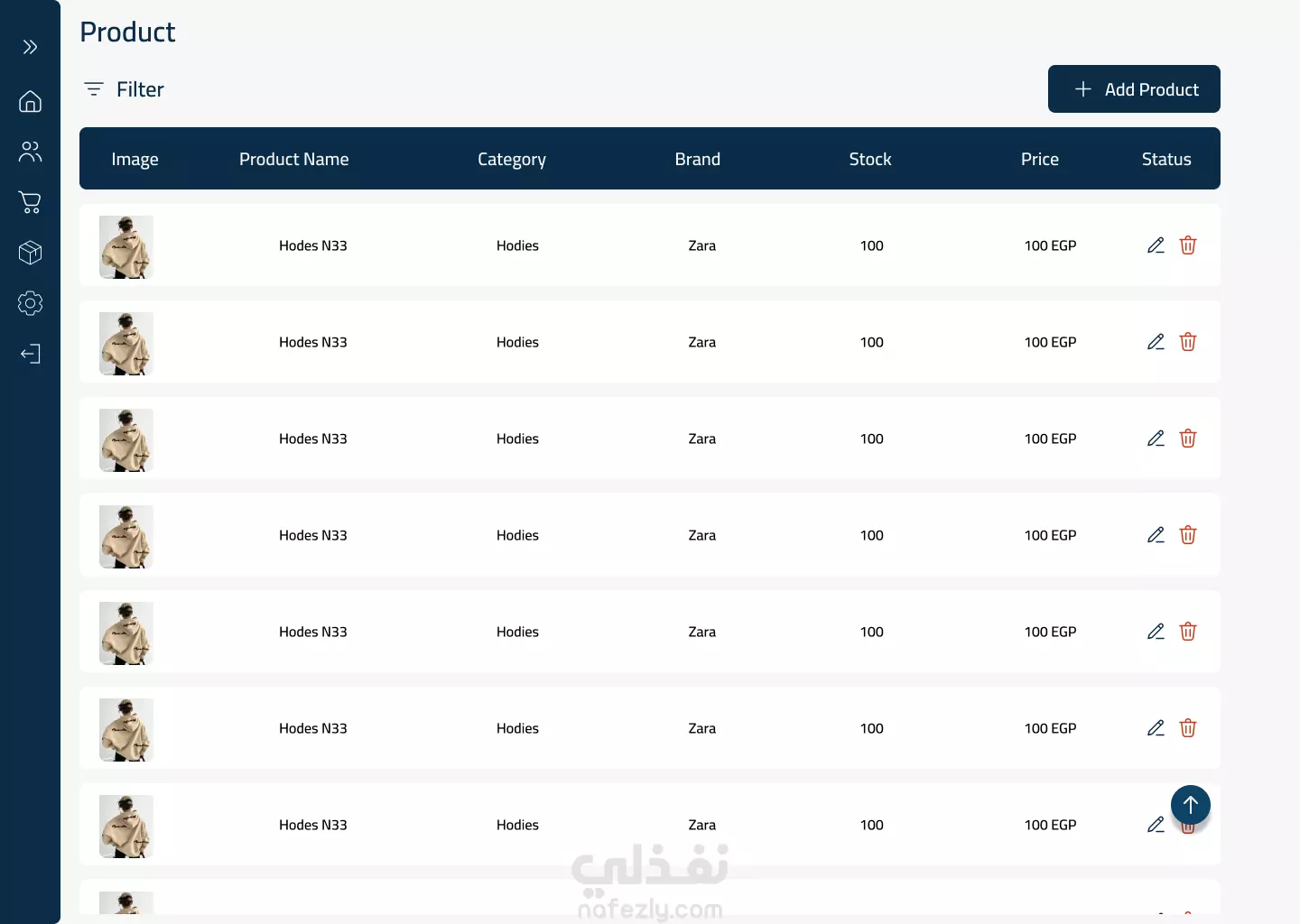Edit the second product row with pencil icon
This screenshot has width=1300, height=924.
1156,342
